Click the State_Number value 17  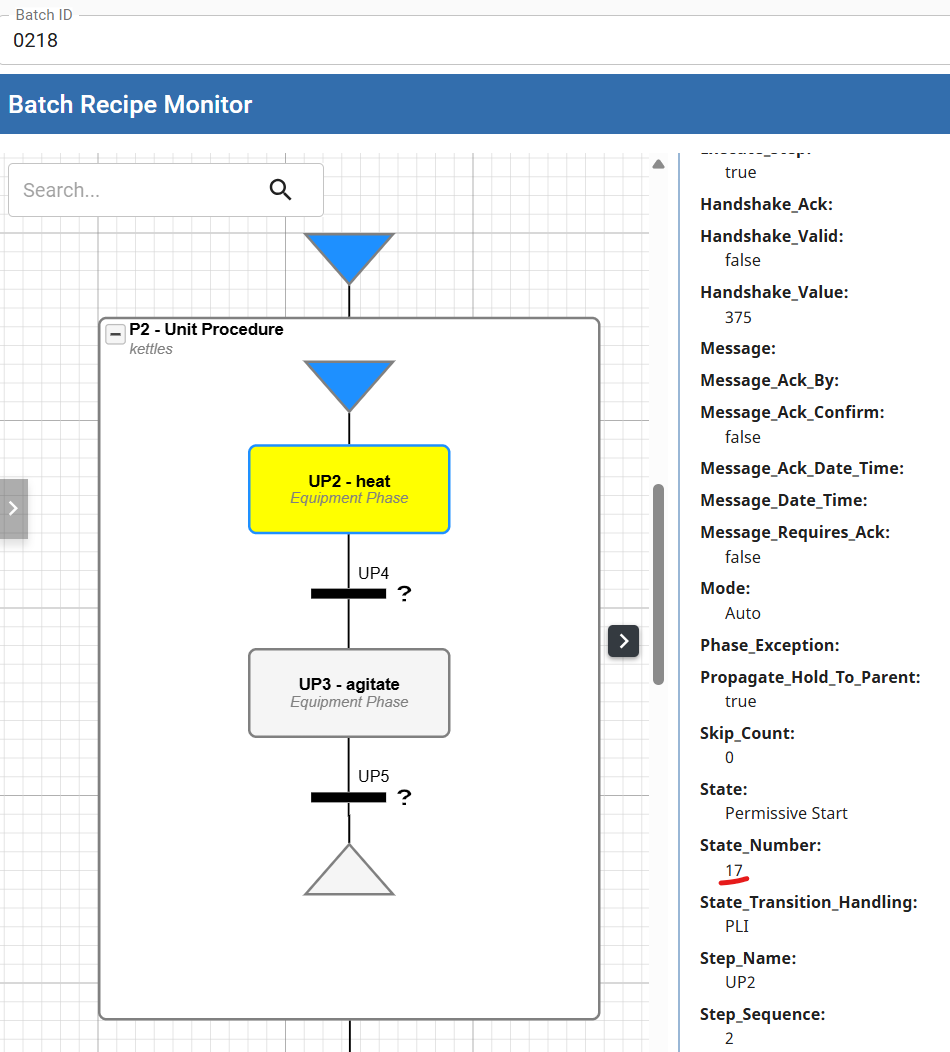pos(734,870)
